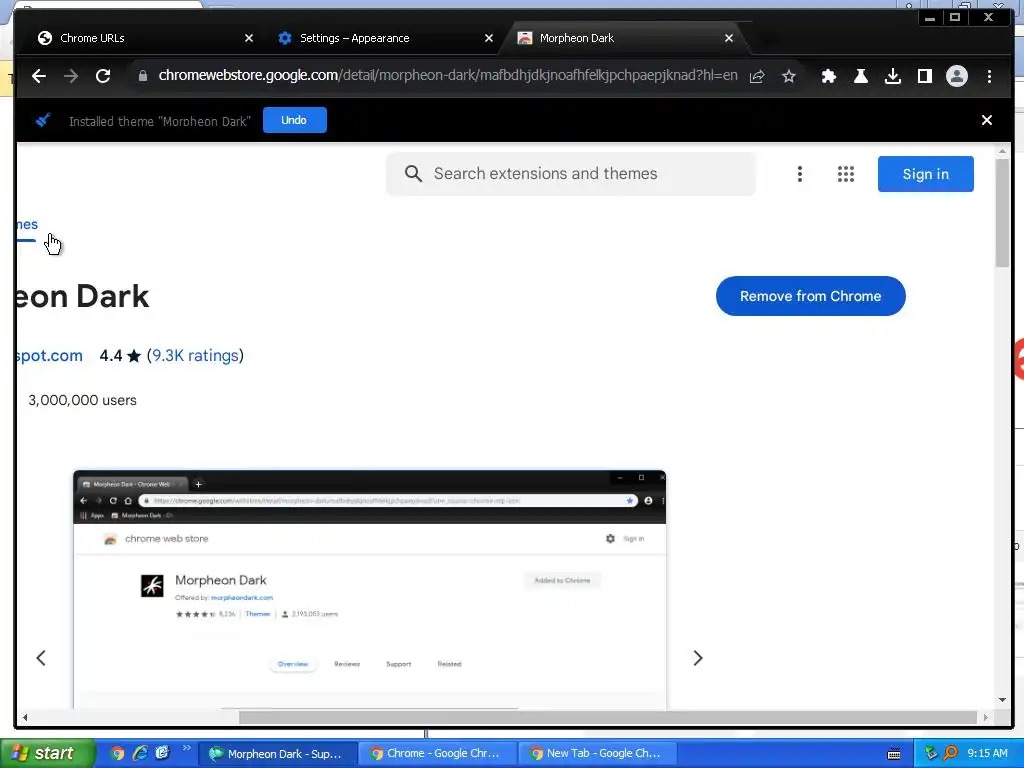1024x768 pixels.
Task: Undo the Morpheon Dark theme installation
Action: tap(295, 120)
